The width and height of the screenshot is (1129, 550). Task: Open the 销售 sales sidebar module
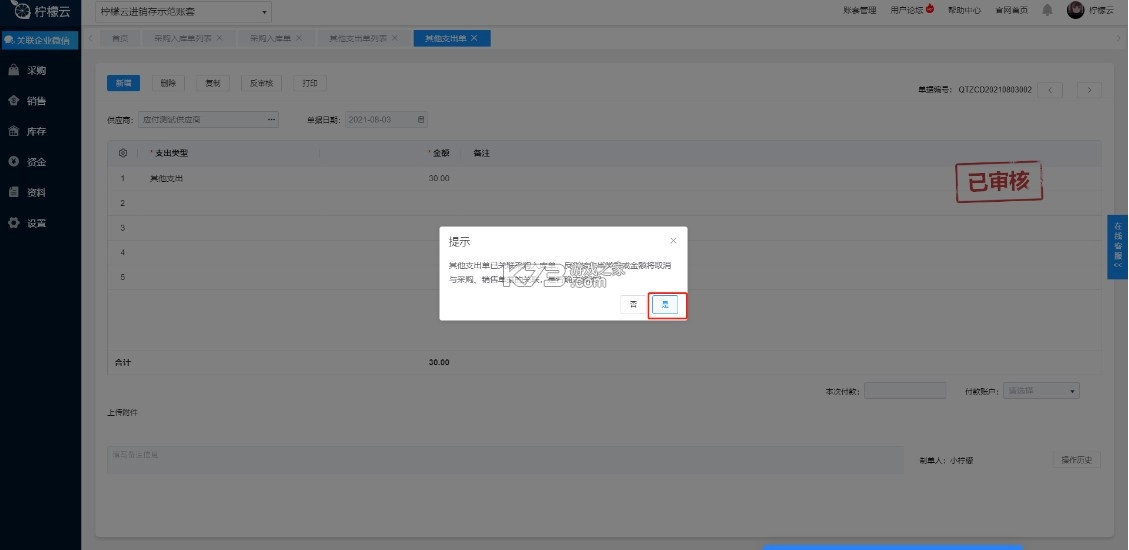(14, 101)
